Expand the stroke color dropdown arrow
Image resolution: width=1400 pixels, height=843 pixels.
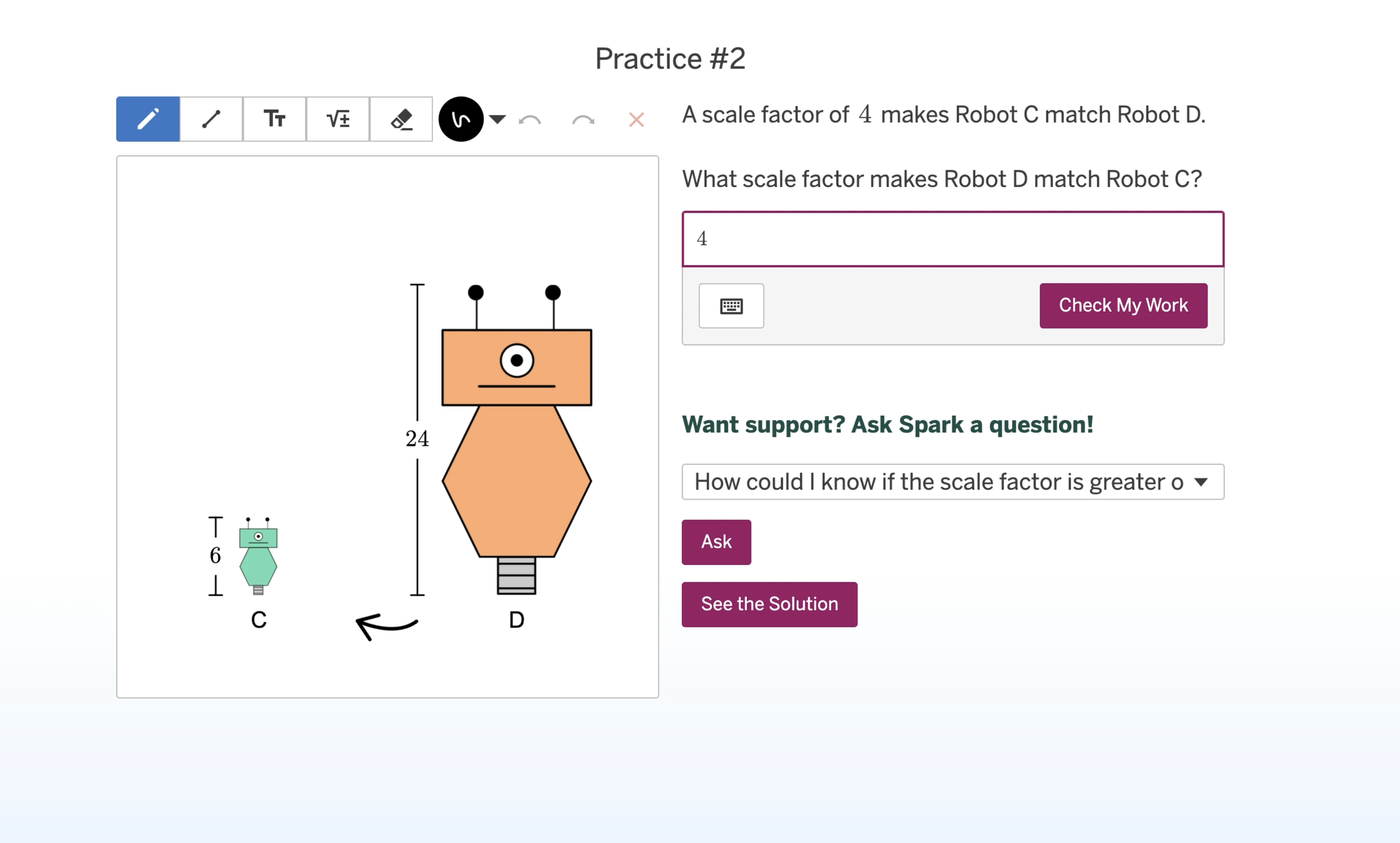497,119
